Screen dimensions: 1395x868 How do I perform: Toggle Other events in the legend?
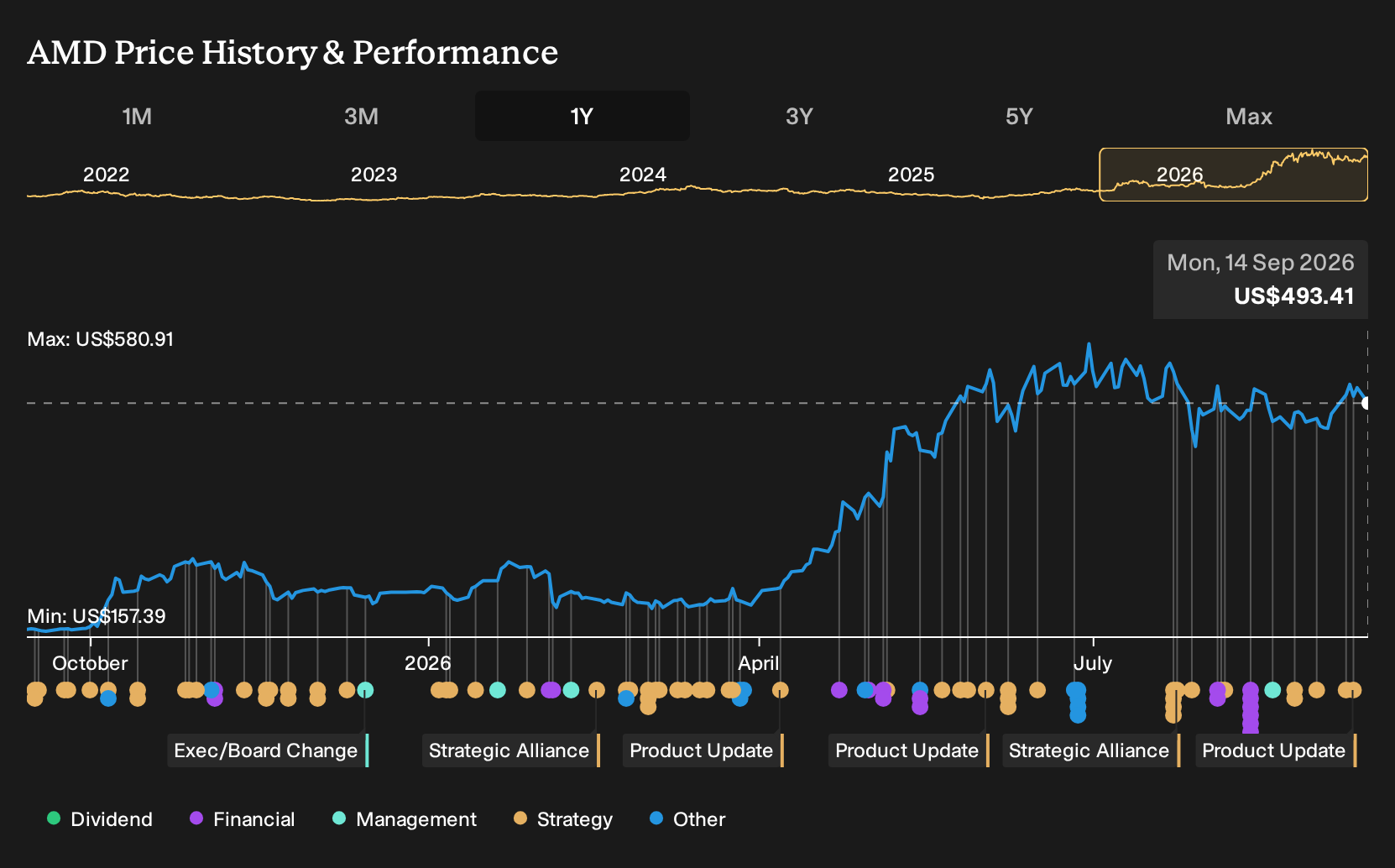pyautogui.click(x=687, y=818)
